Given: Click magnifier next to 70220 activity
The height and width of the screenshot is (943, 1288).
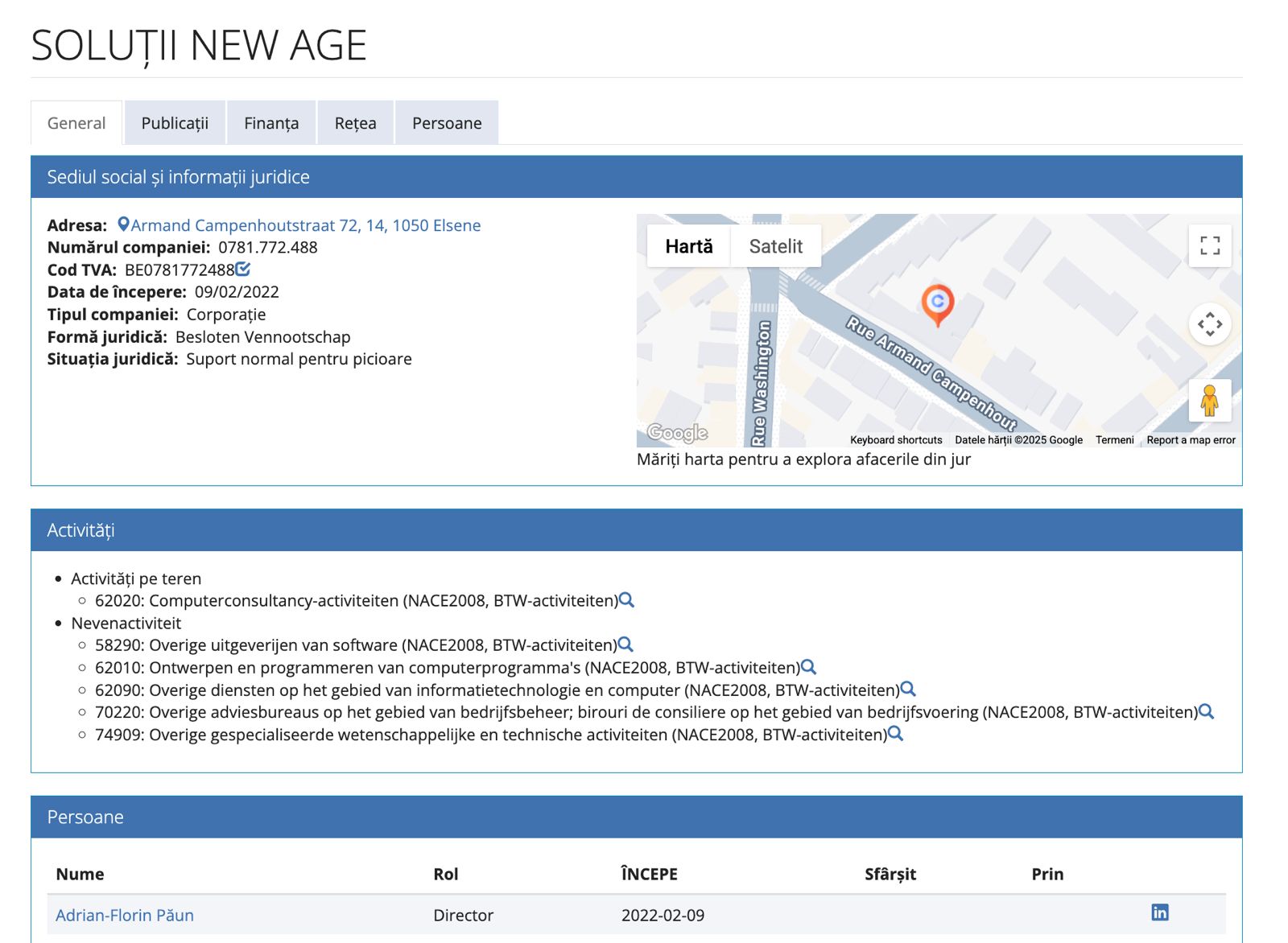Looking at the screenshot, I should click(1206, 711).
